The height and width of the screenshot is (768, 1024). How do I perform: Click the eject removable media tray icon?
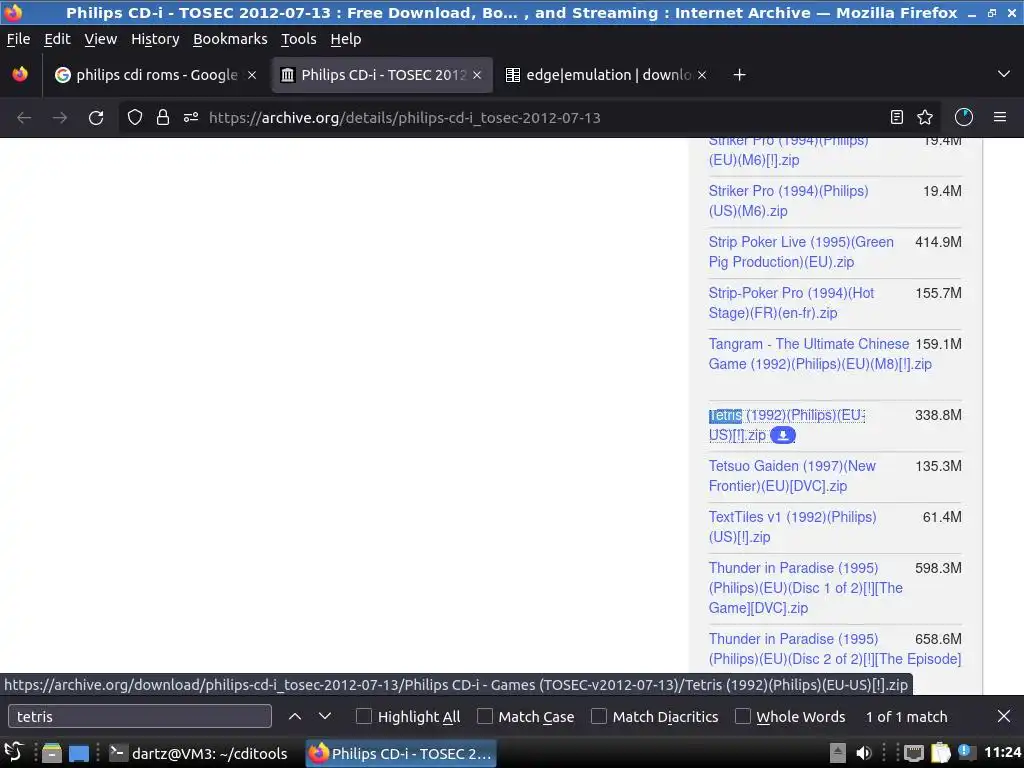tap(837, 753)
